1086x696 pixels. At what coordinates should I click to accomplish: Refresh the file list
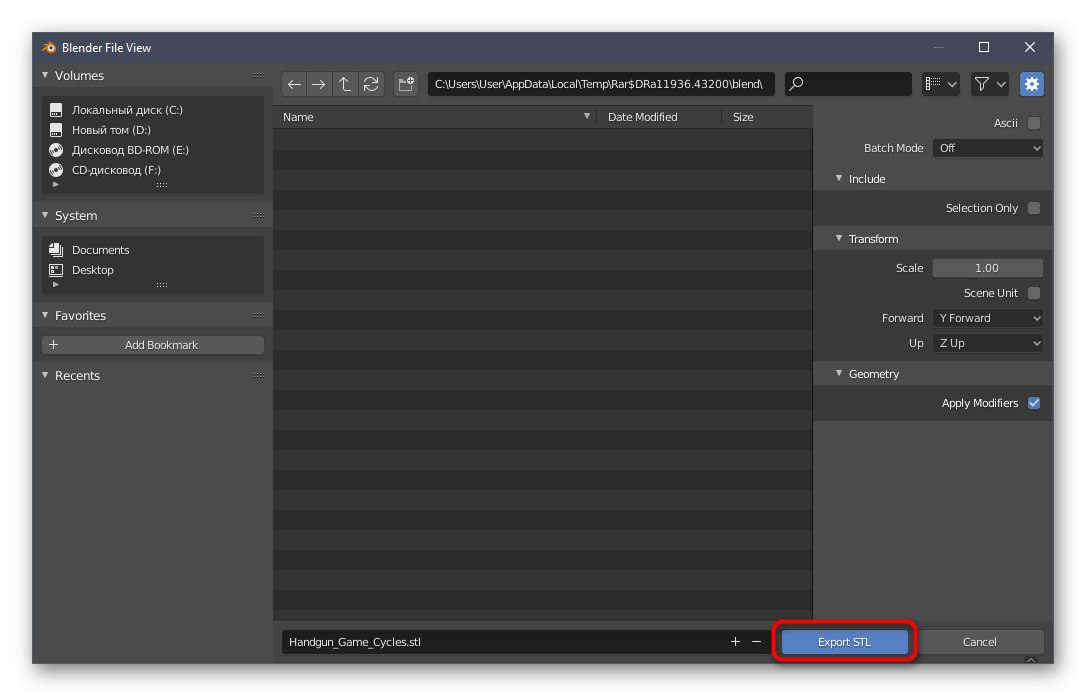371,84
